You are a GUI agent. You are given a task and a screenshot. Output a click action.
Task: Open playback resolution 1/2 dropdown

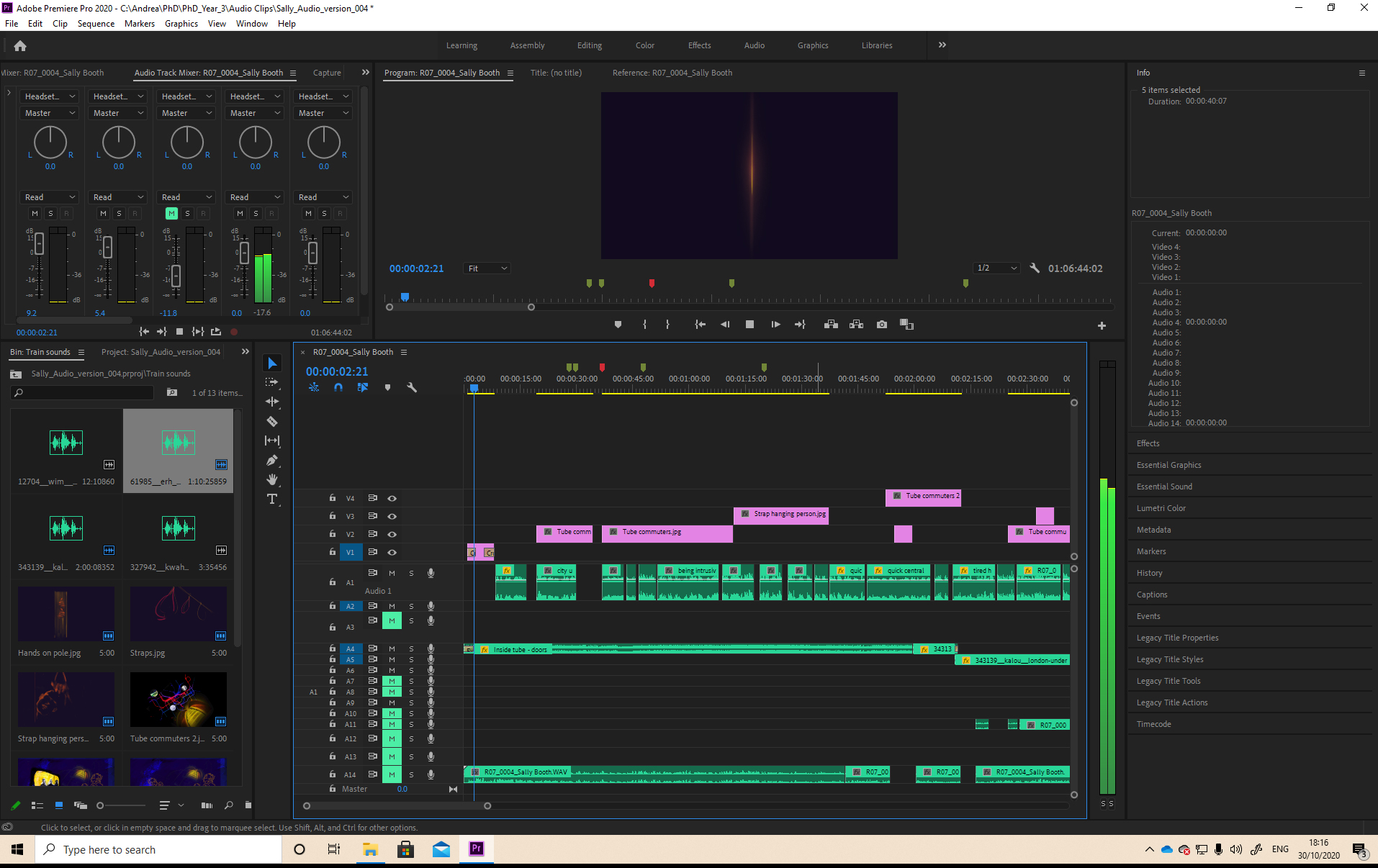[x=997, y=268]
